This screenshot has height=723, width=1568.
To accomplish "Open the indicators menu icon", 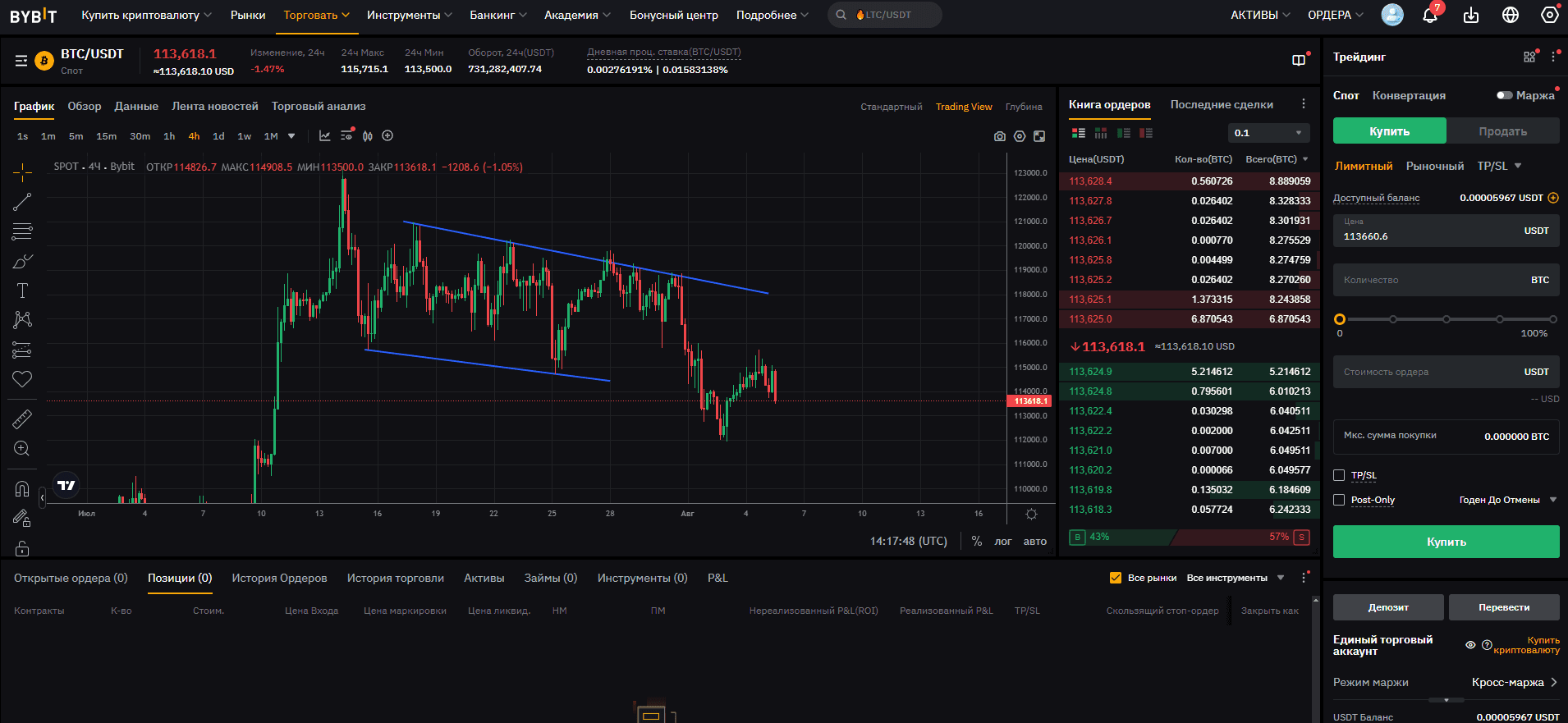I will pyautogui.click(x=325, y=135).
